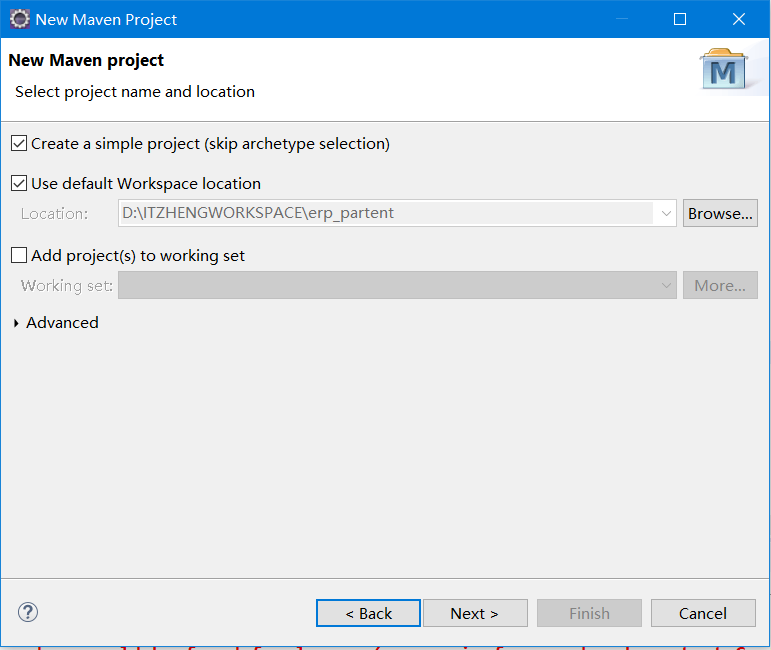Click the Browse... button

720,213
